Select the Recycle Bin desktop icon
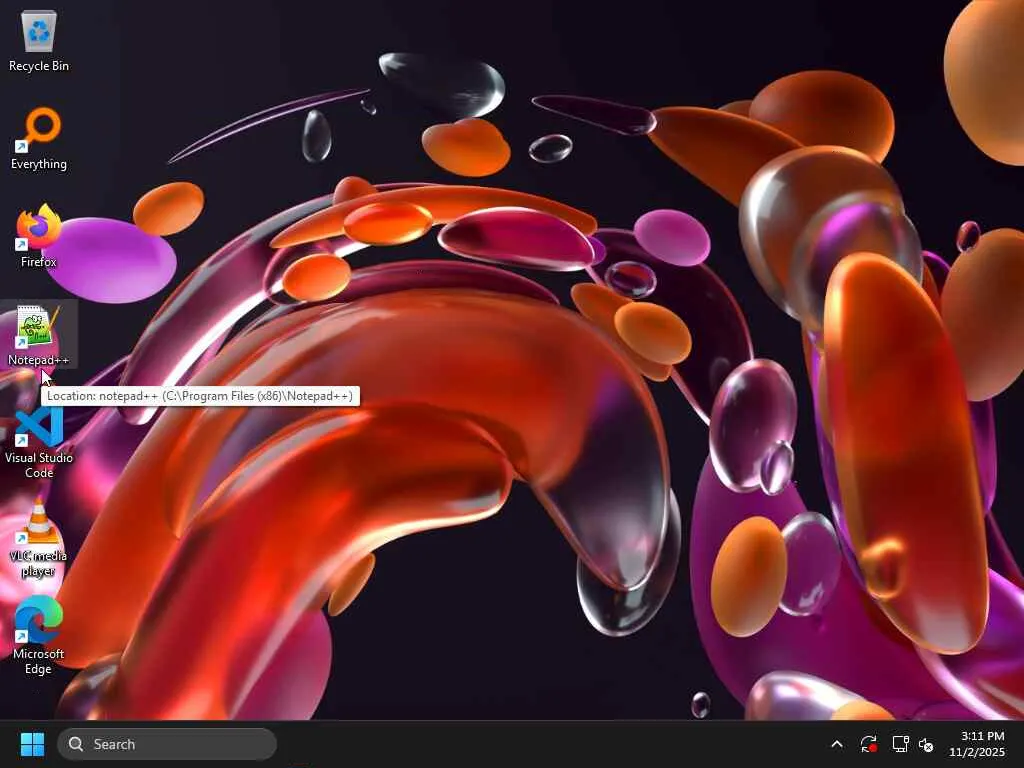 39,41
